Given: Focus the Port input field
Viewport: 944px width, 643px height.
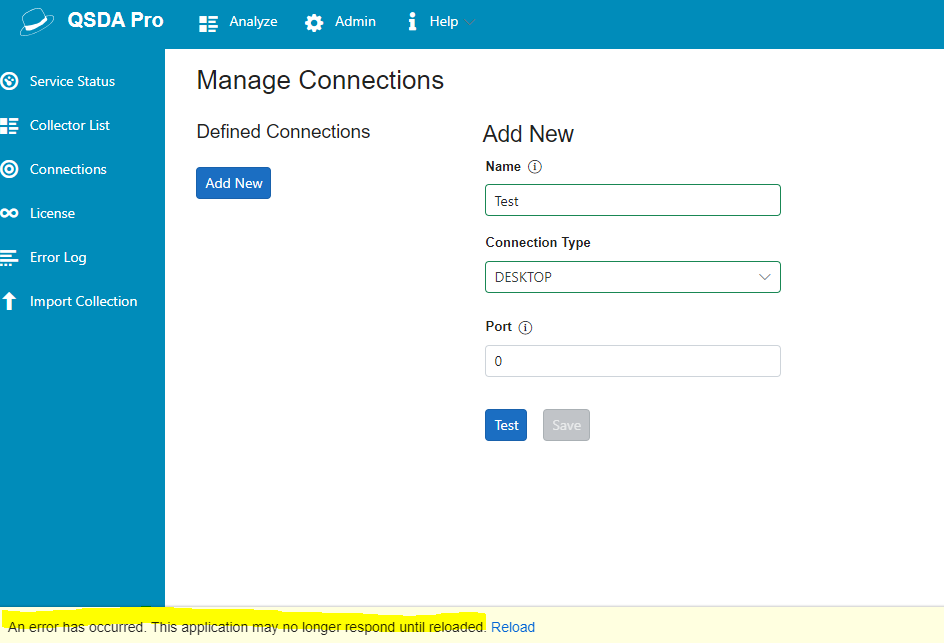Looking at the screenshot, I should 633,361.
